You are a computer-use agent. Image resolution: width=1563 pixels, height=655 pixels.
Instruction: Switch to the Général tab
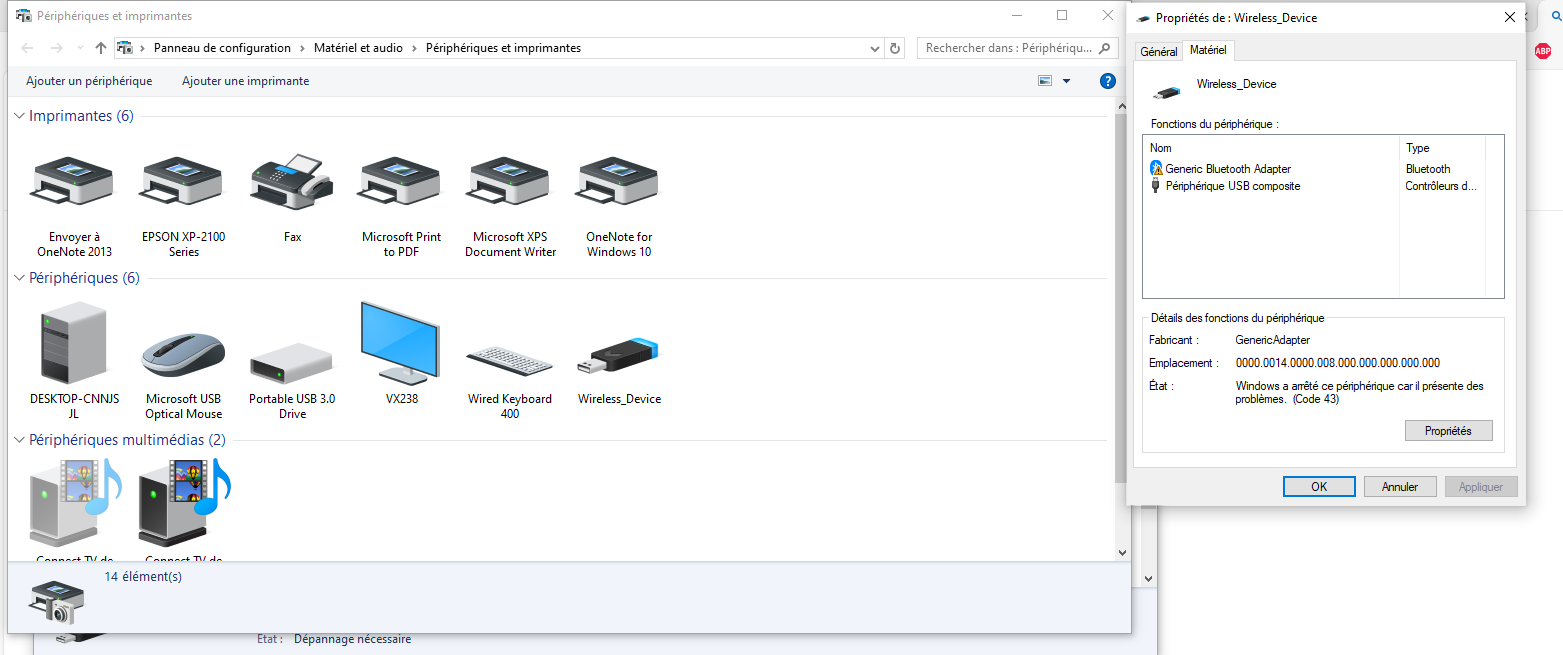1159,51
